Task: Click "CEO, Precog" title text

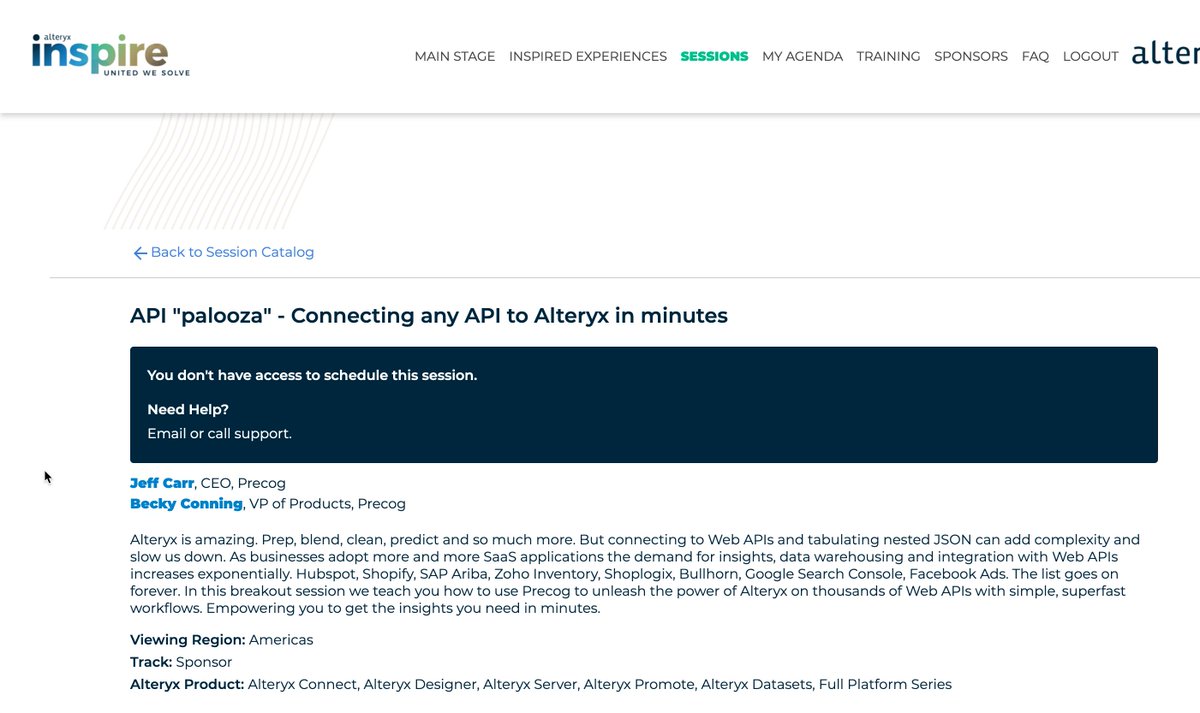Action: tap(243, 483)
